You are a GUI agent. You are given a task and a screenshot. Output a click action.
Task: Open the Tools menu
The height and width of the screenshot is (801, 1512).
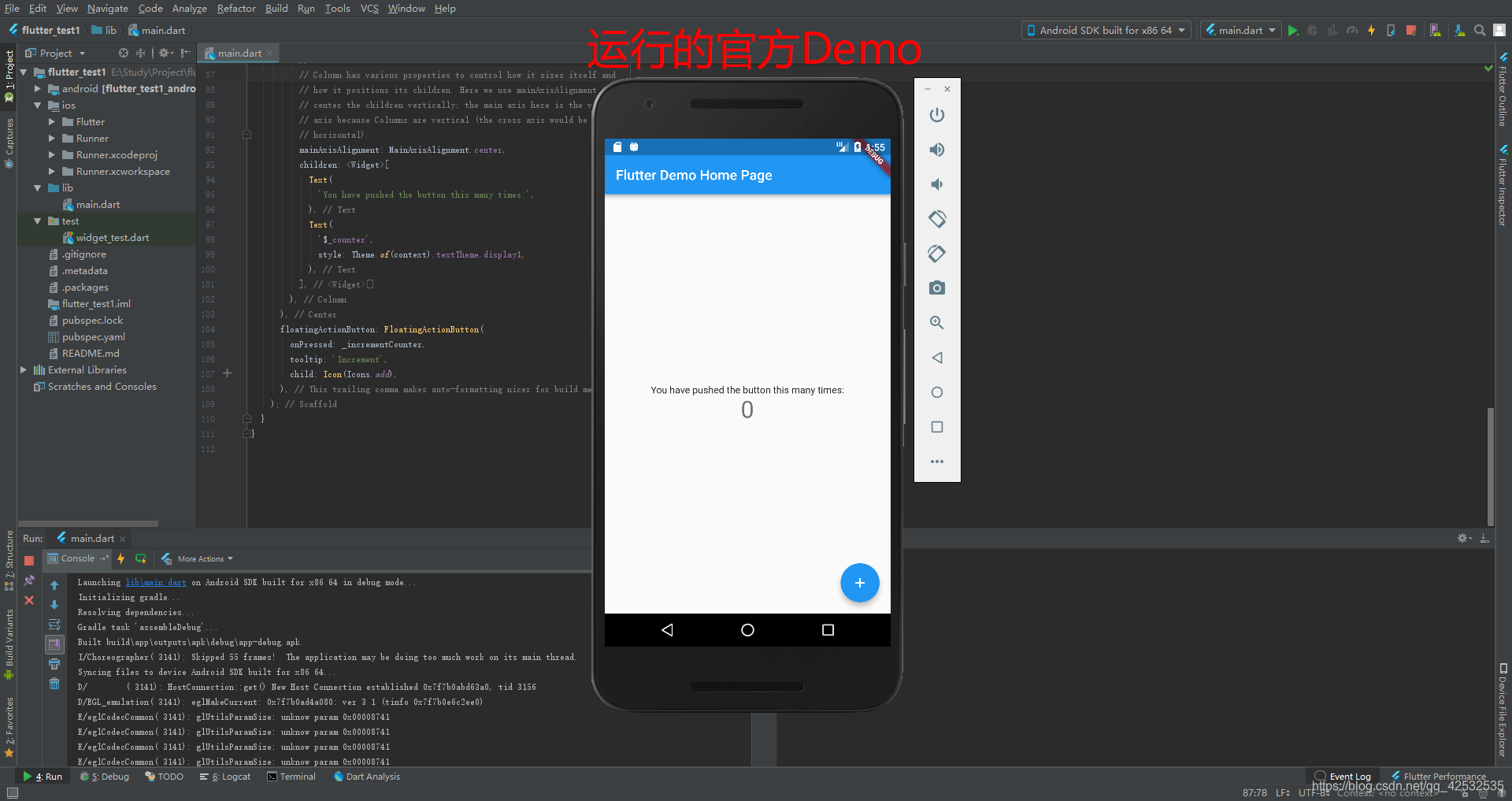point(337,9)
